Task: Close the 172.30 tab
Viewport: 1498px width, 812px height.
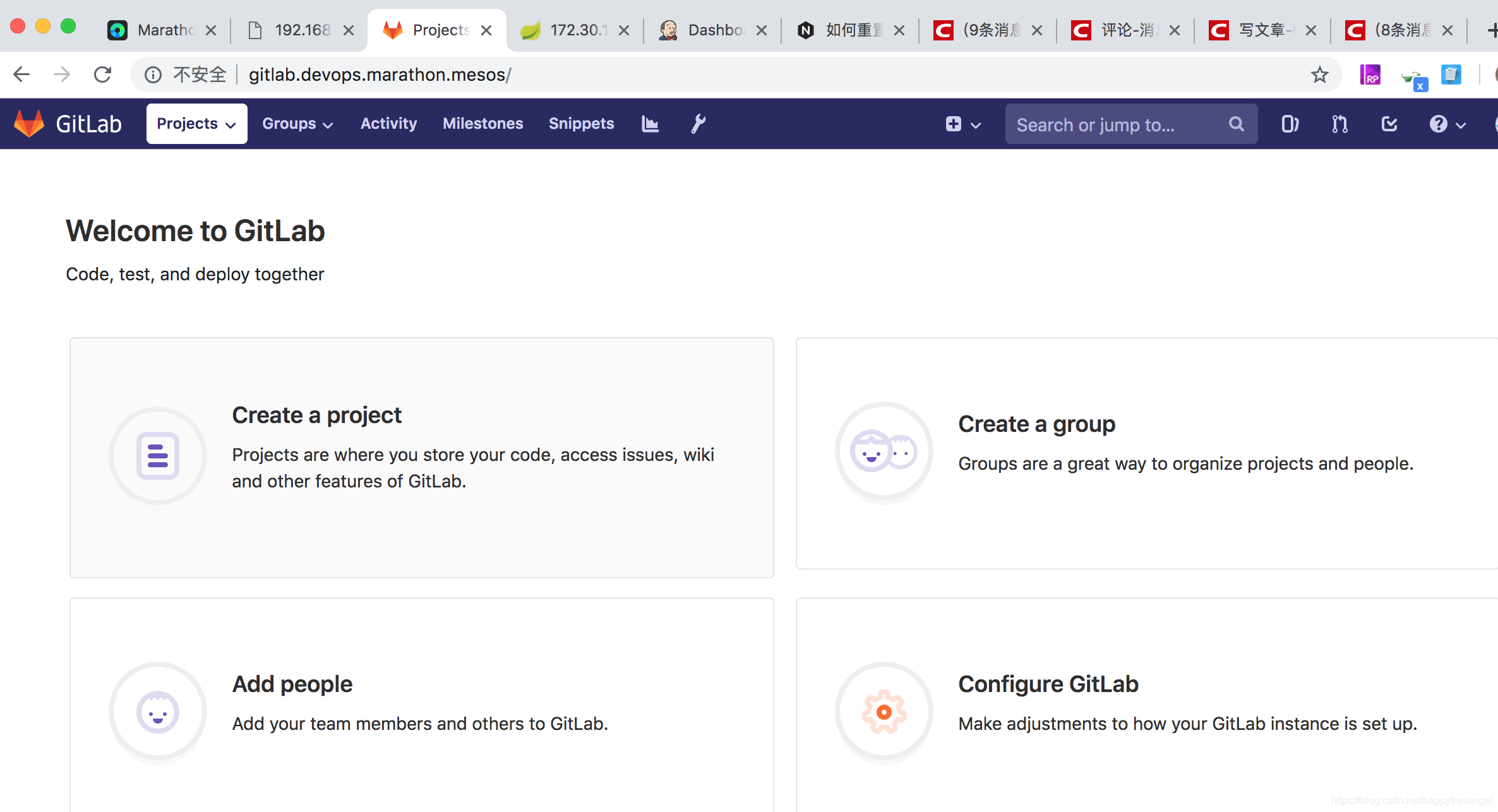Action: click(624, 30)
